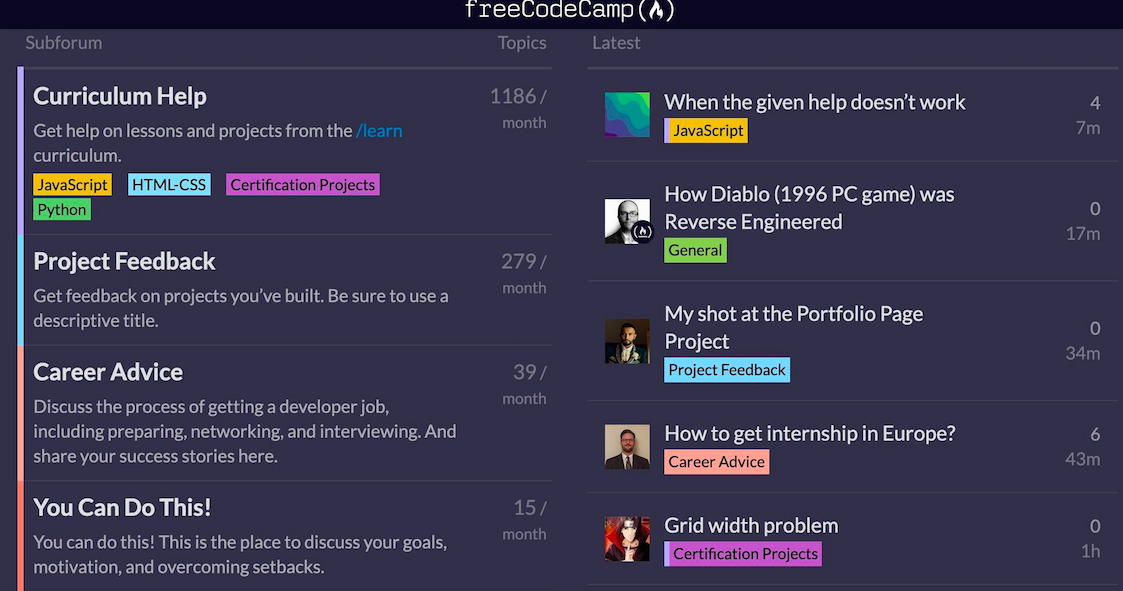Click '15 / month' topic count
Viewport: 1123px width, 591px height.
[524, 519]
